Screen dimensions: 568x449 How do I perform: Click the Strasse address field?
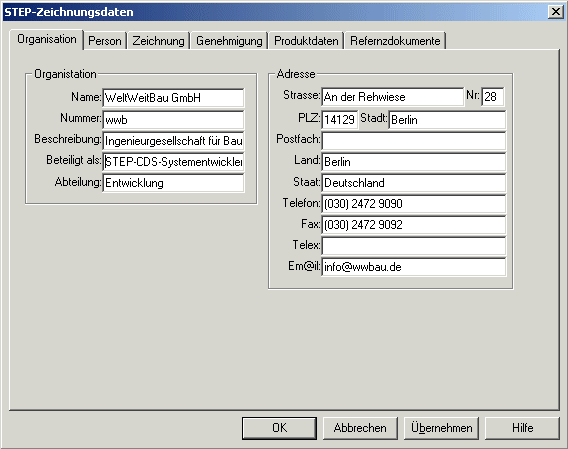pos(393,97)
